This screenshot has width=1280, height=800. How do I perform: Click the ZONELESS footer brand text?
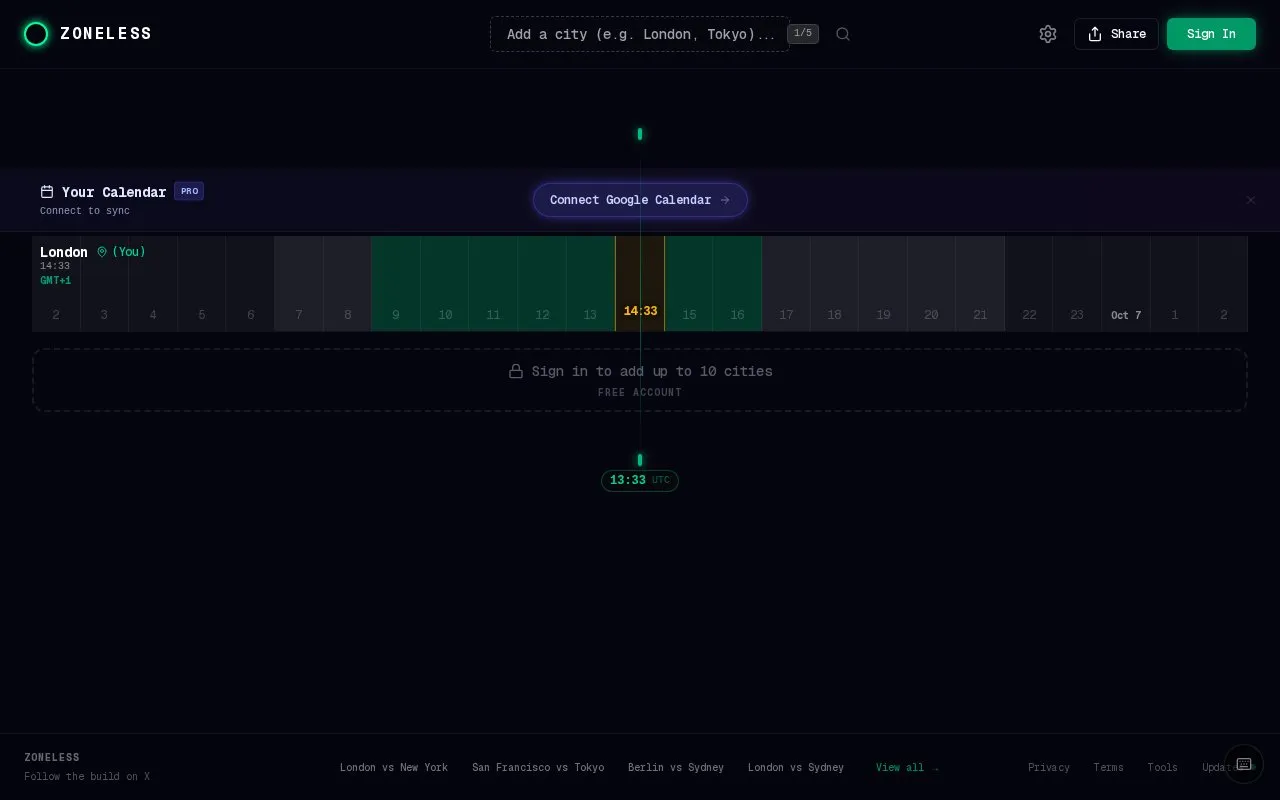click(52, 758)
